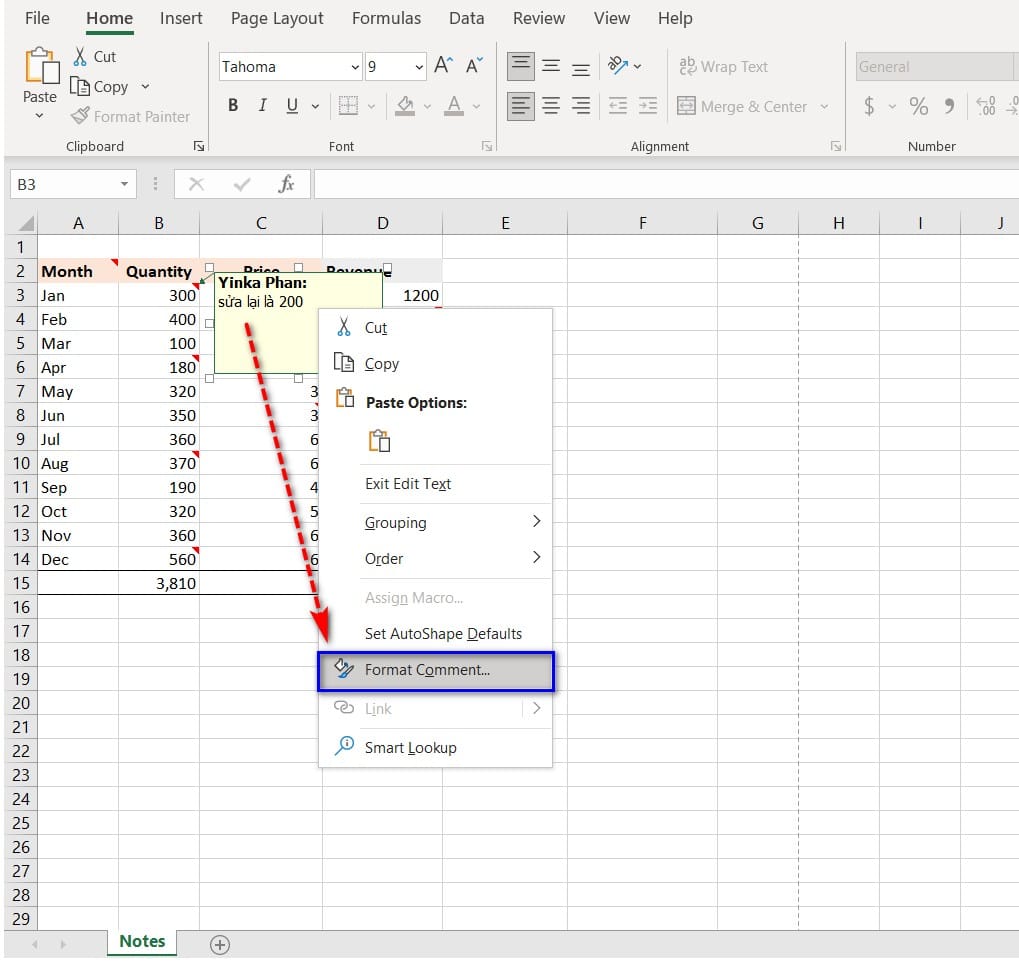Click the Decrease Indent icon
The width and height of the screenshot is (1019, 962).
[x=617, y=106]
